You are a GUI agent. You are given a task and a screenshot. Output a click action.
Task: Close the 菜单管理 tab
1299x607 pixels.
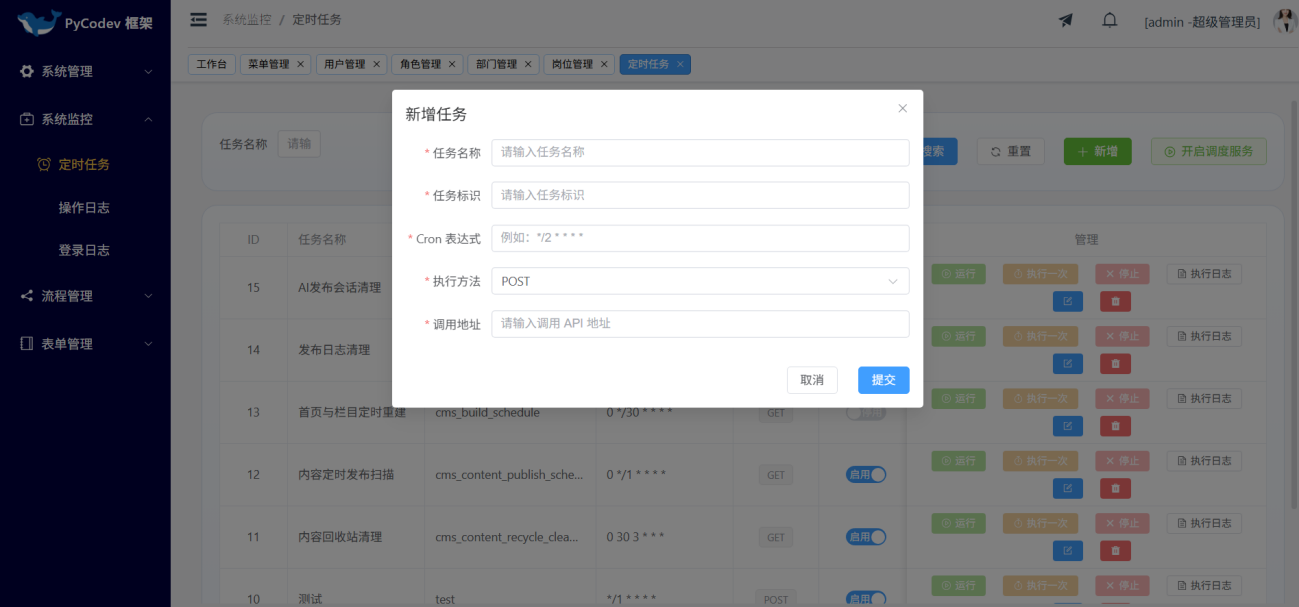301,64
